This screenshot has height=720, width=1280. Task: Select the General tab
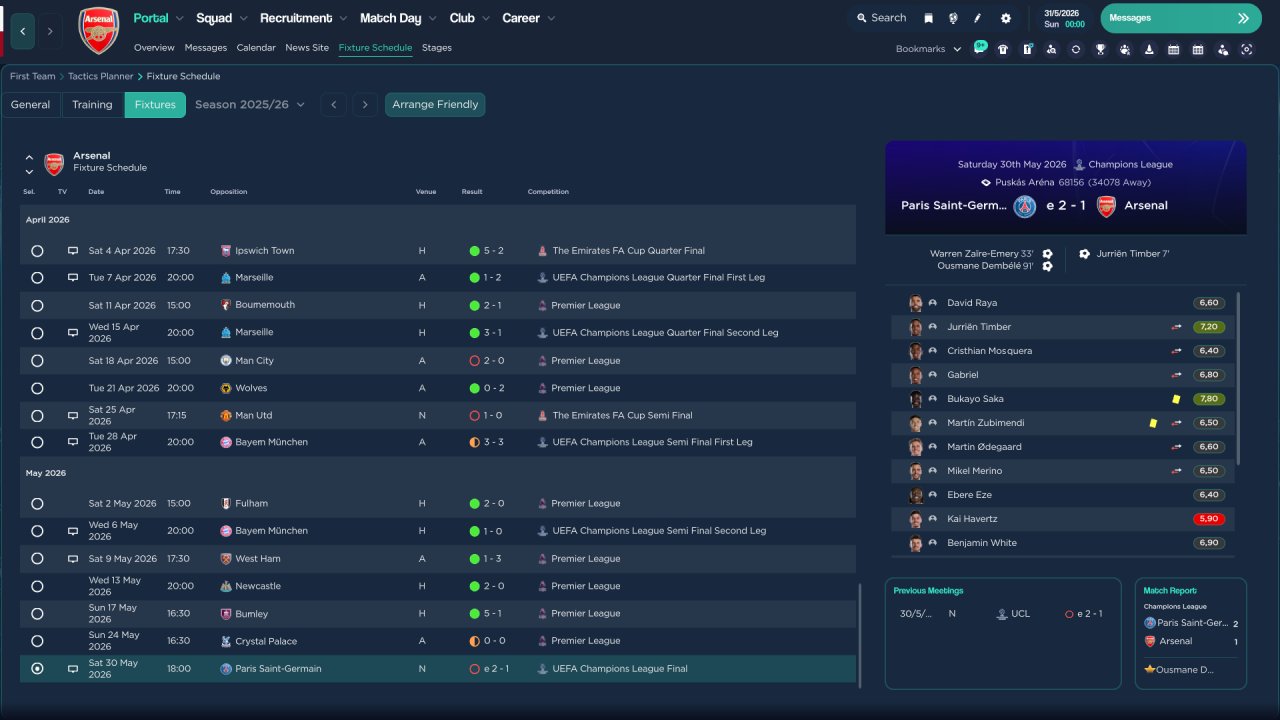(31, 105)
